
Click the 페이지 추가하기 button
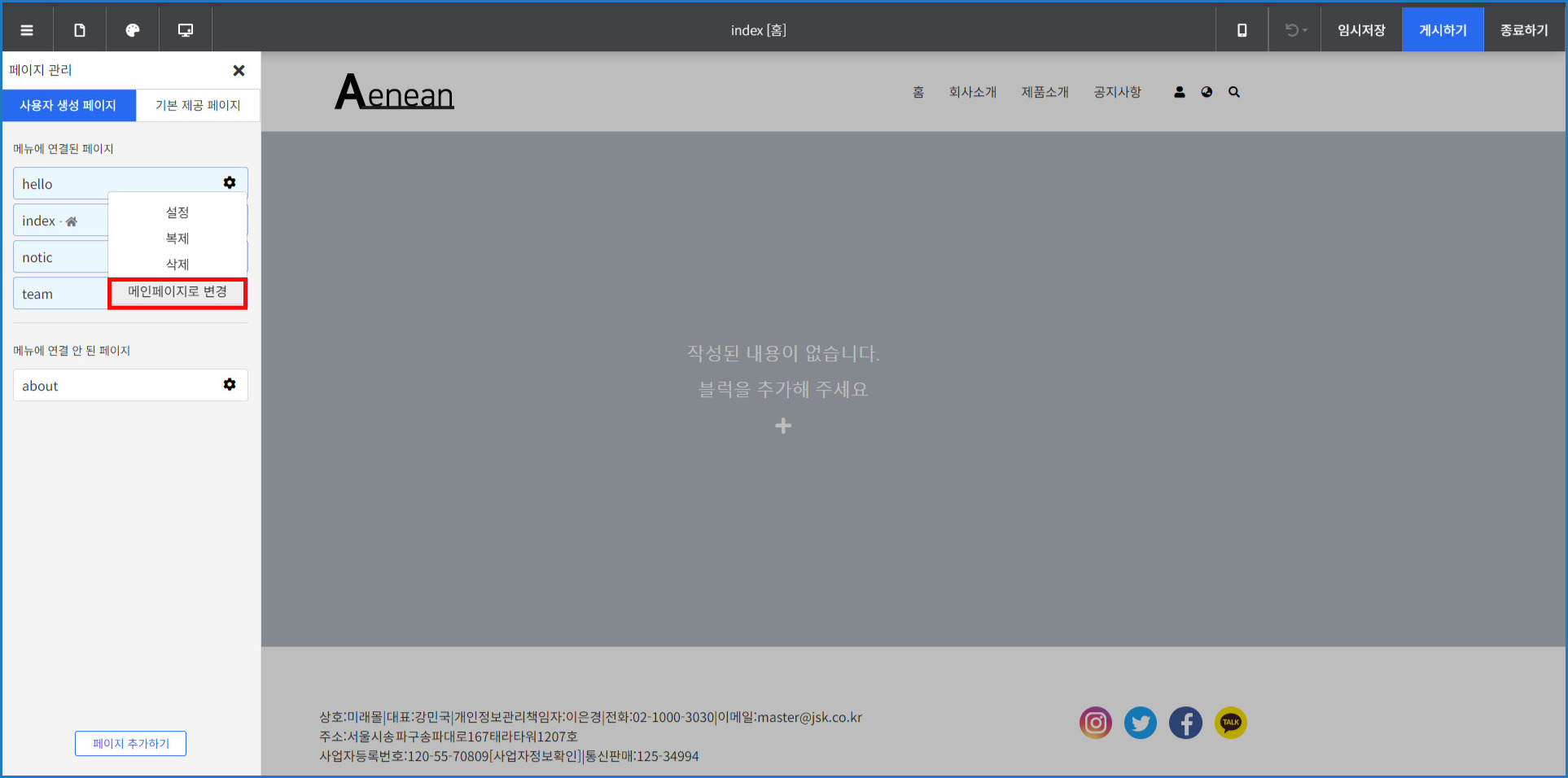click(130, 744)
